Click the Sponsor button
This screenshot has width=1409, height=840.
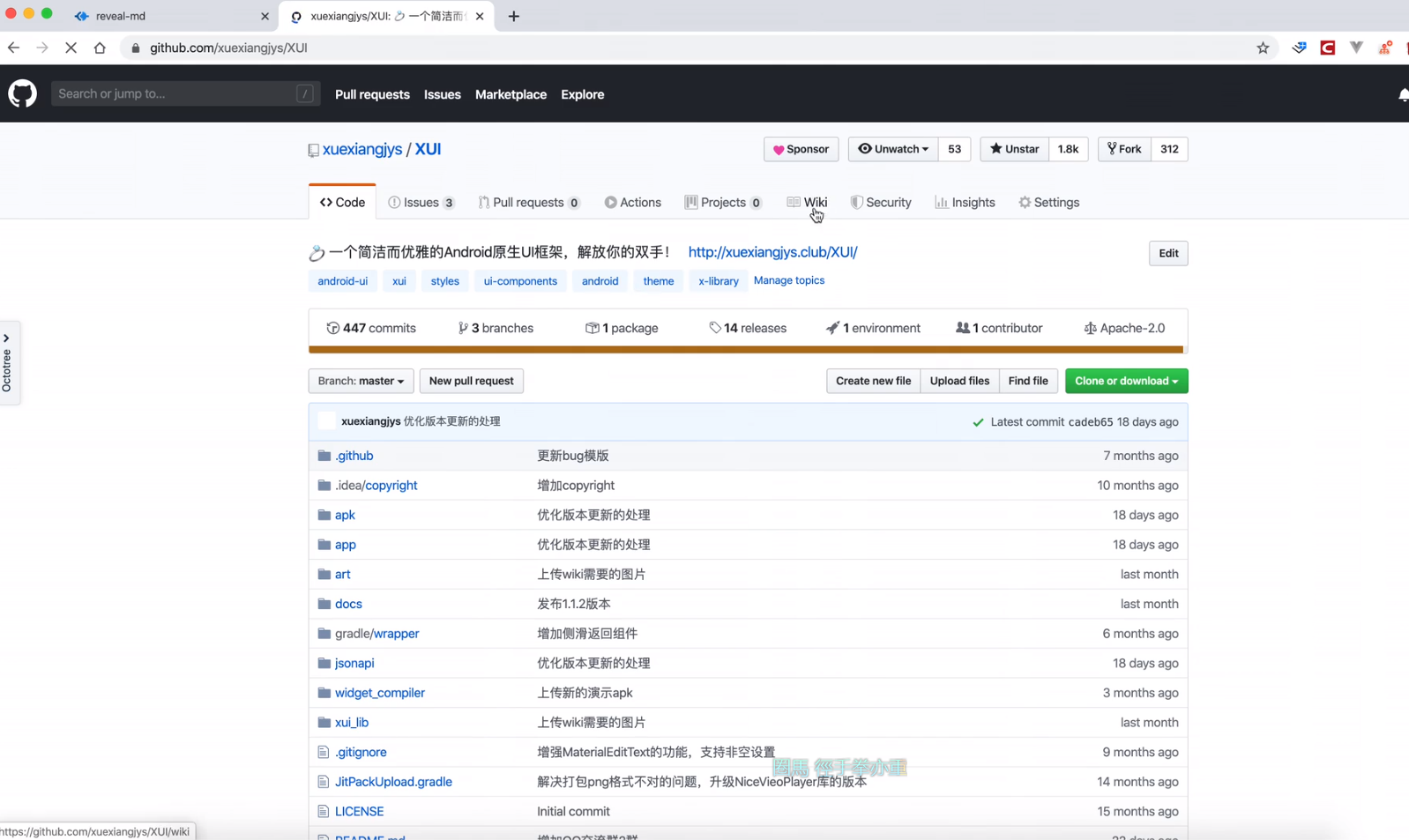click(x=801, y=149)
